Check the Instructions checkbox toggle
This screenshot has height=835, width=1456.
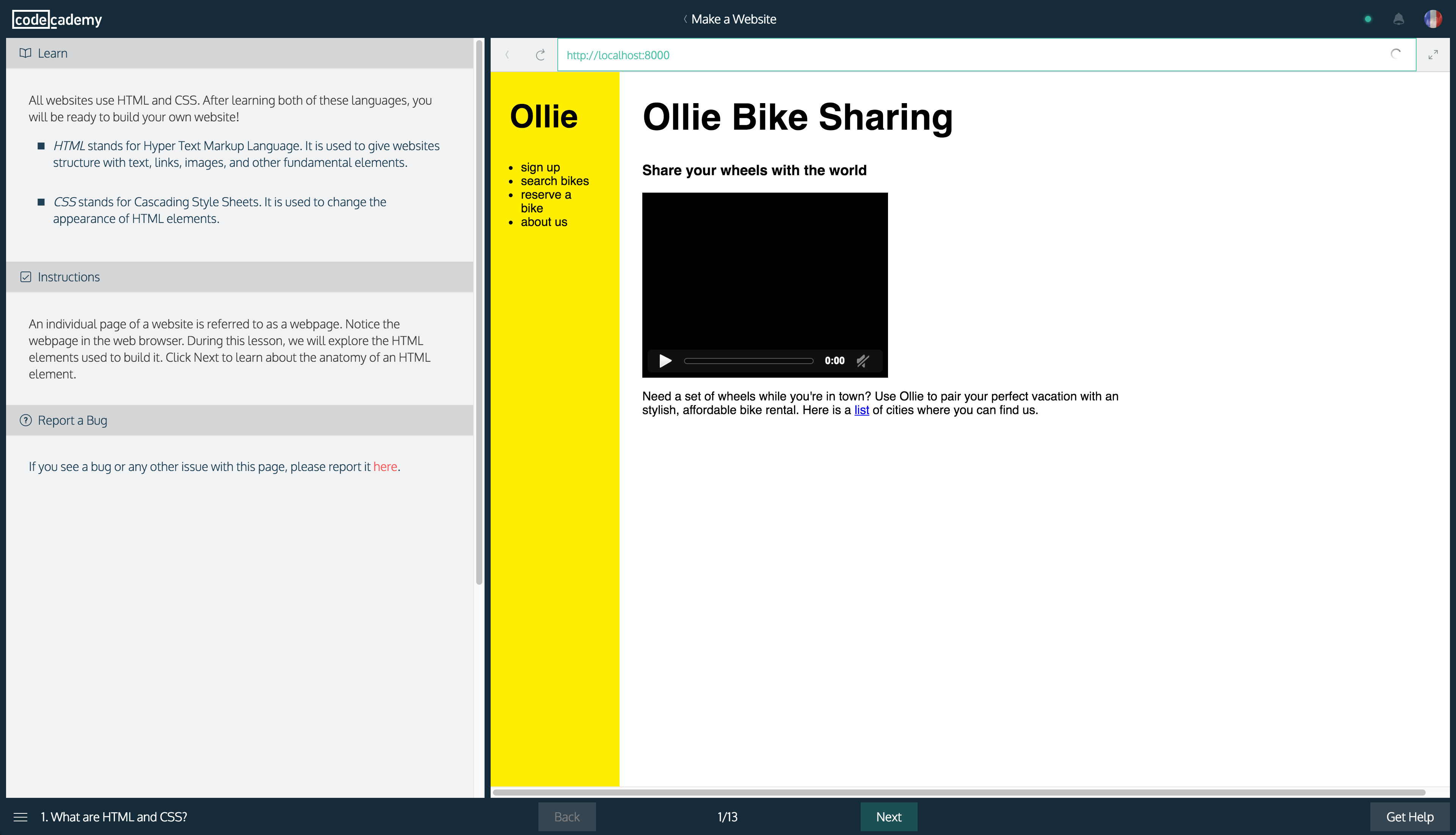click(x=26, y=277)
